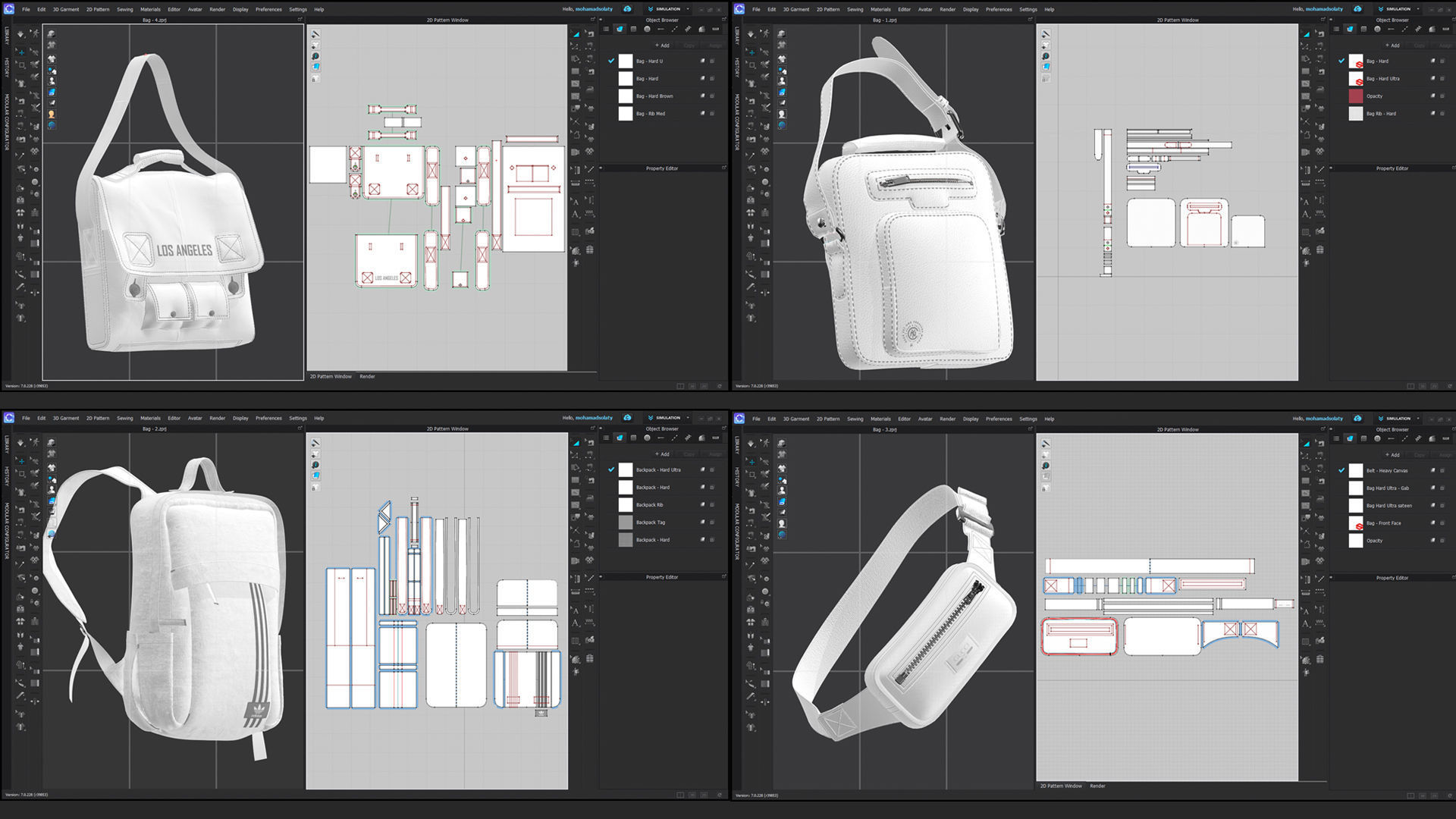This screenshot has width=1456, height=819.
Task: Click the rectangle select tool in Bag - 4 left toolbar
Action: (21, 66)
